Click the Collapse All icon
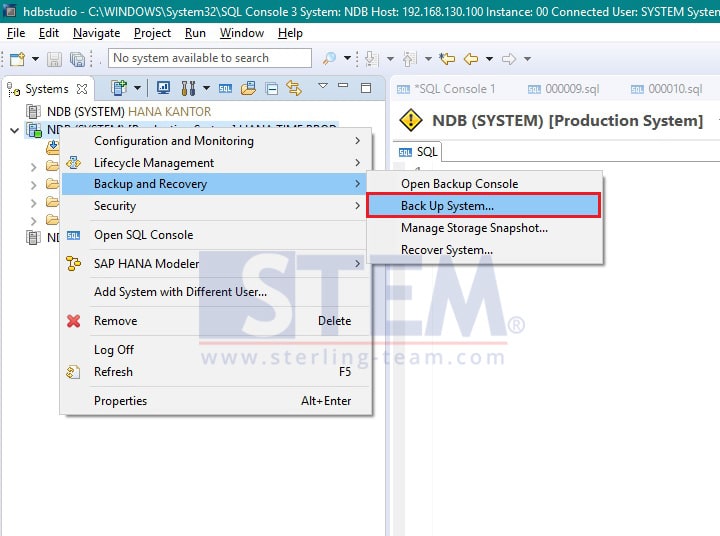Image resolution: width=720 pixels, height=536 pixels. click(272, 88)
